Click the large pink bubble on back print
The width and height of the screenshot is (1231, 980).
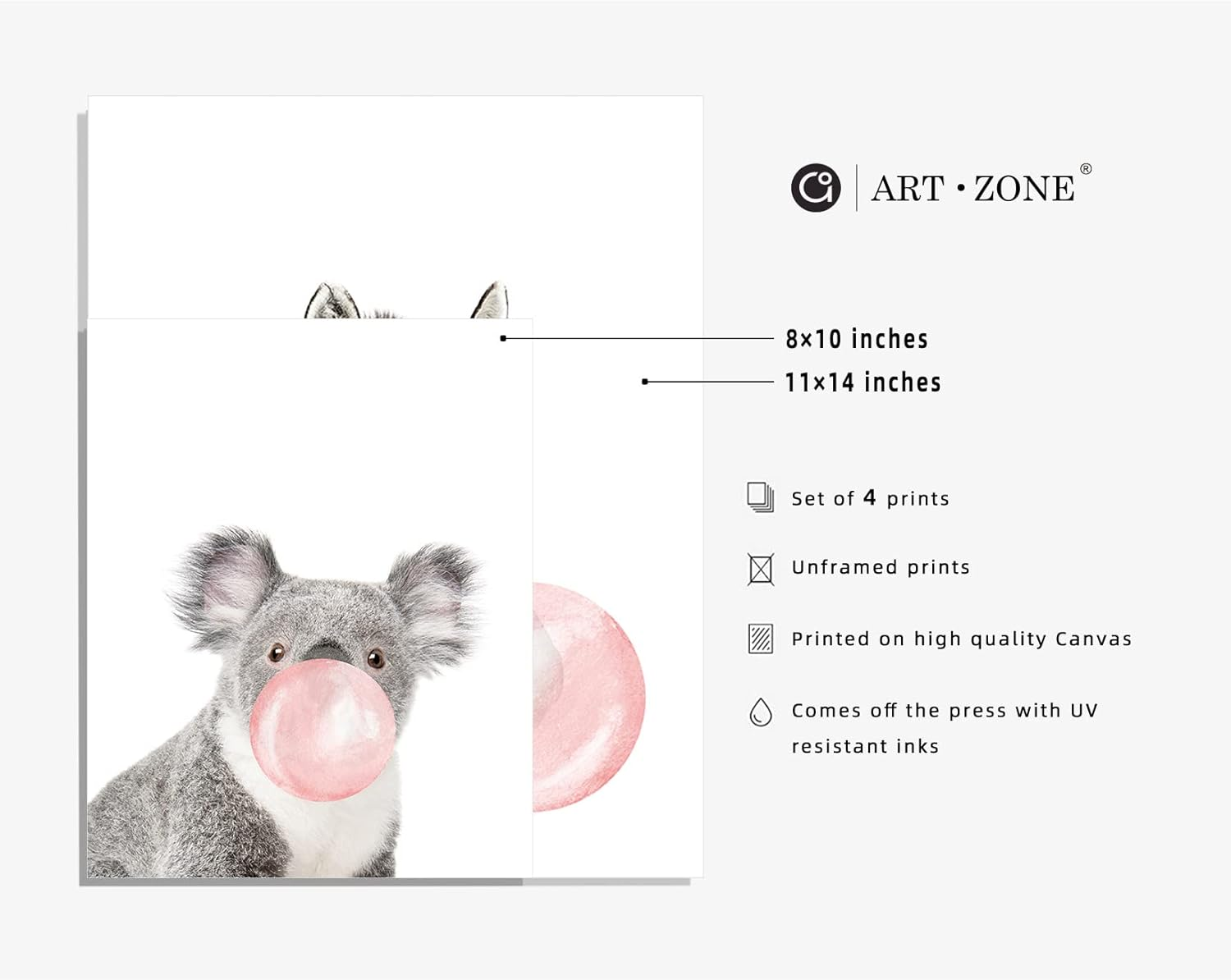[589, 698]
